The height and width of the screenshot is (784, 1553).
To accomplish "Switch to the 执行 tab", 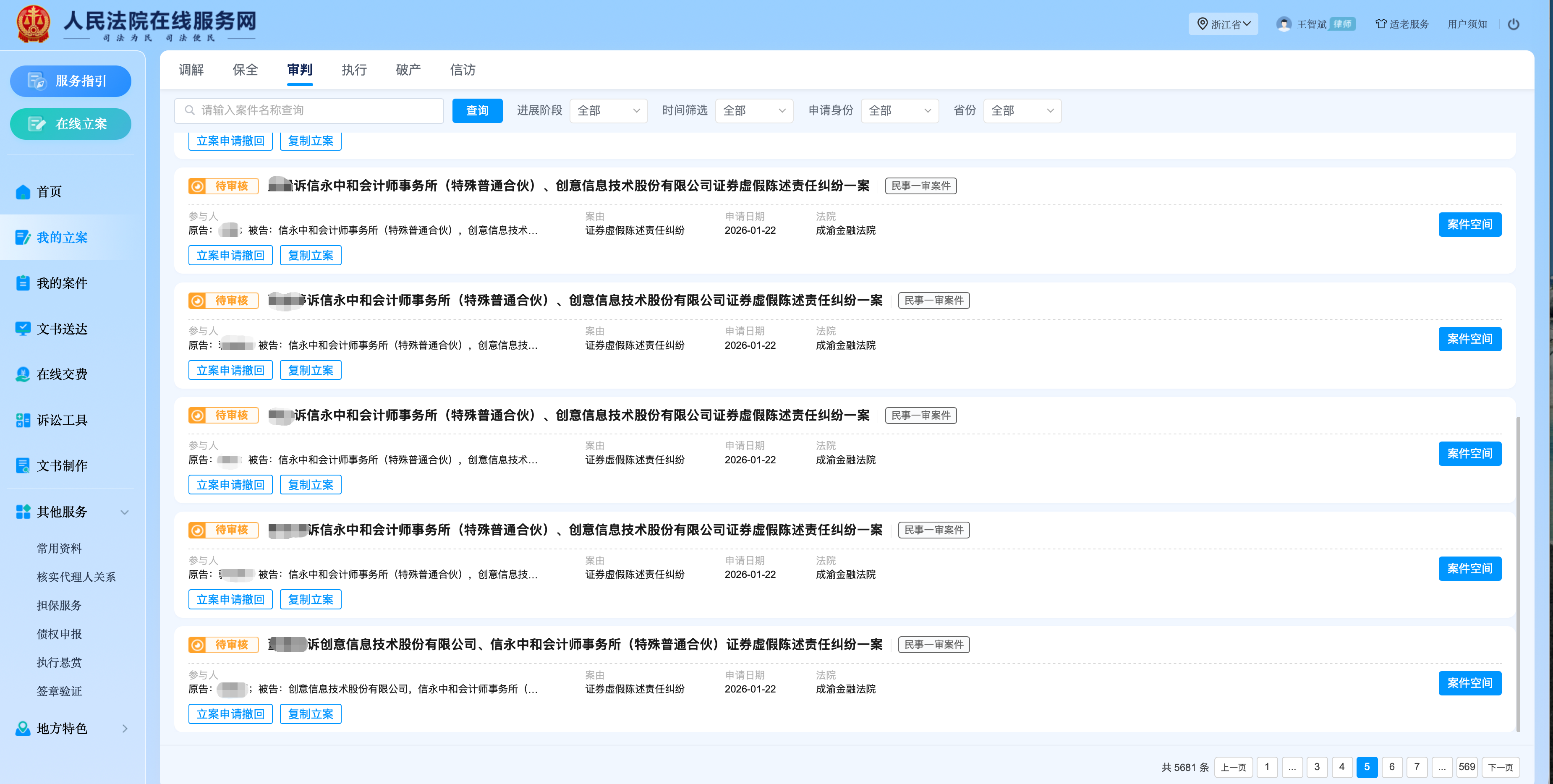I will (354, 70).
